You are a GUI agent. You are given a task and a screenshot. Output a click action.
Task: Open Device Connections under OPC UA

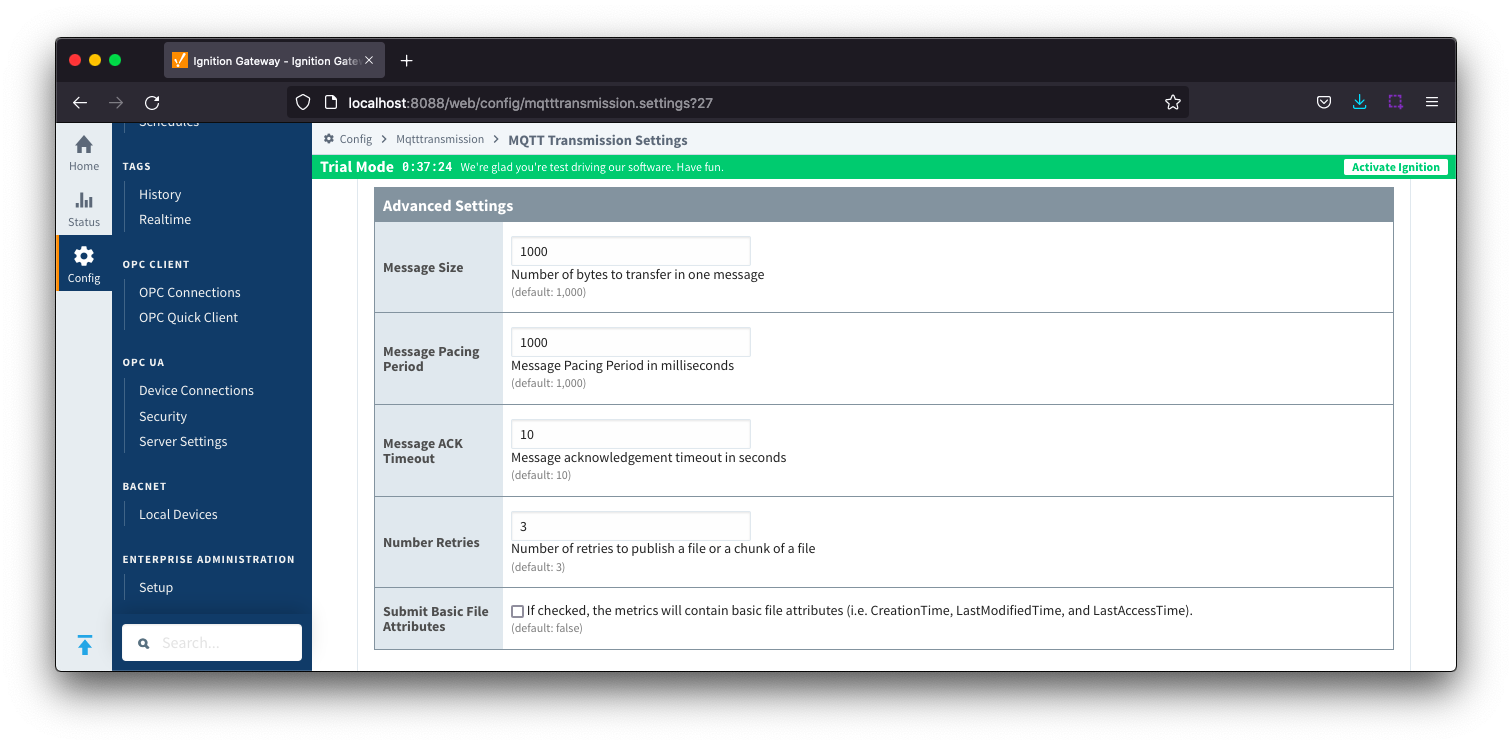pyautogui.click(x=196, y=390)
